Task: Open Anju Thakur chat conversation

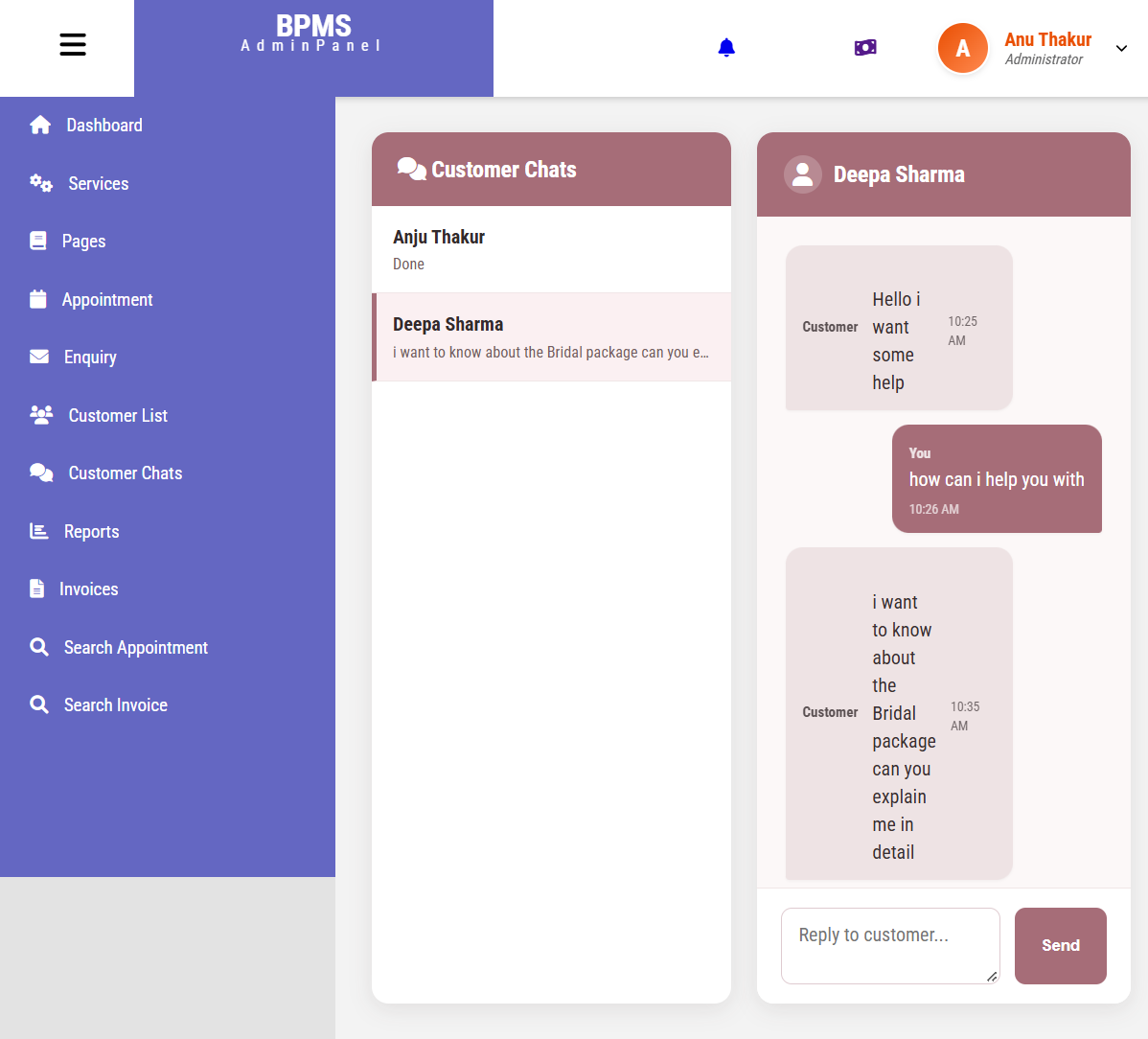Action: click(551, 249)
